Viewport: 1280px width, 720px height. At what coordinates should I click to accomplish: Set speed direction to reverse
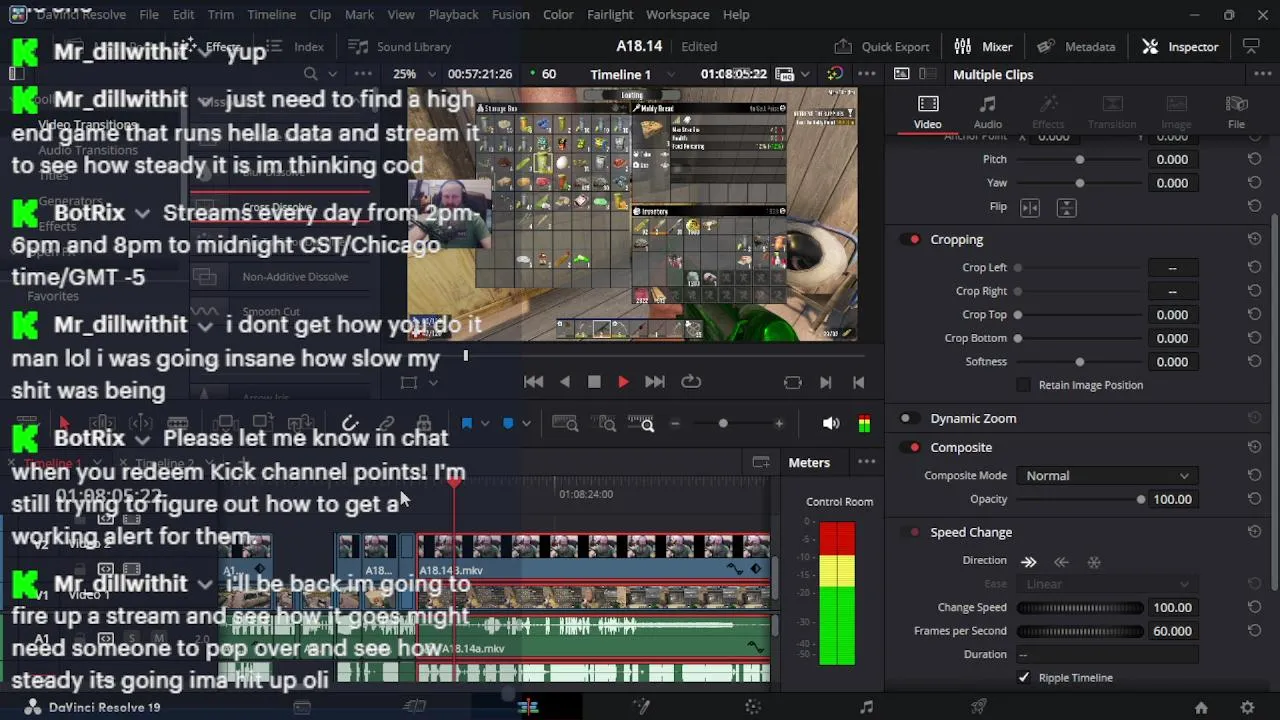1061,562
